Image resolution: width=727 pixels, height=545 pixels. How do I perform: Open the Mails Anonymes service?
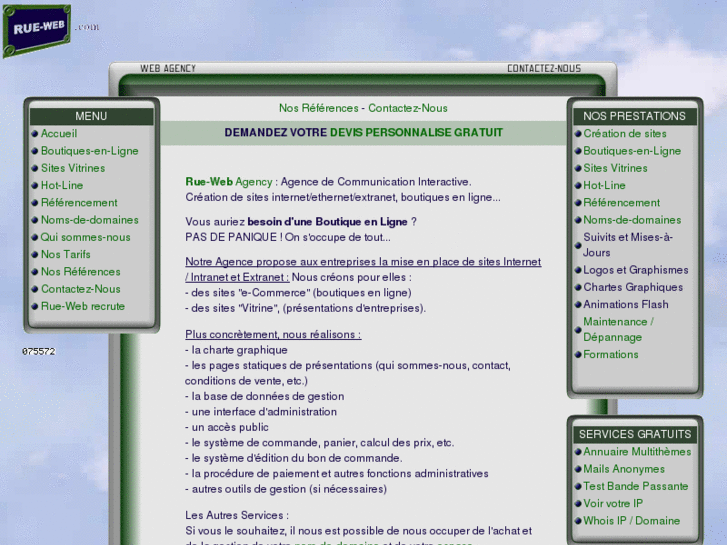624,469
